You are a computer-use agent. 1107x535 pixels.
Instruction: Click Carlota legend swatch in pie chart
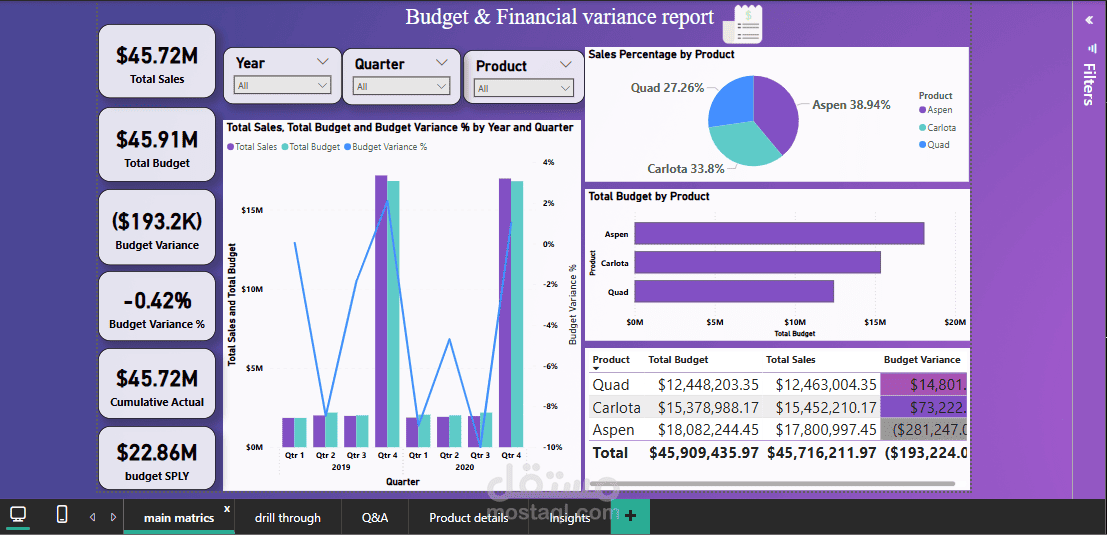click(923, 128)
